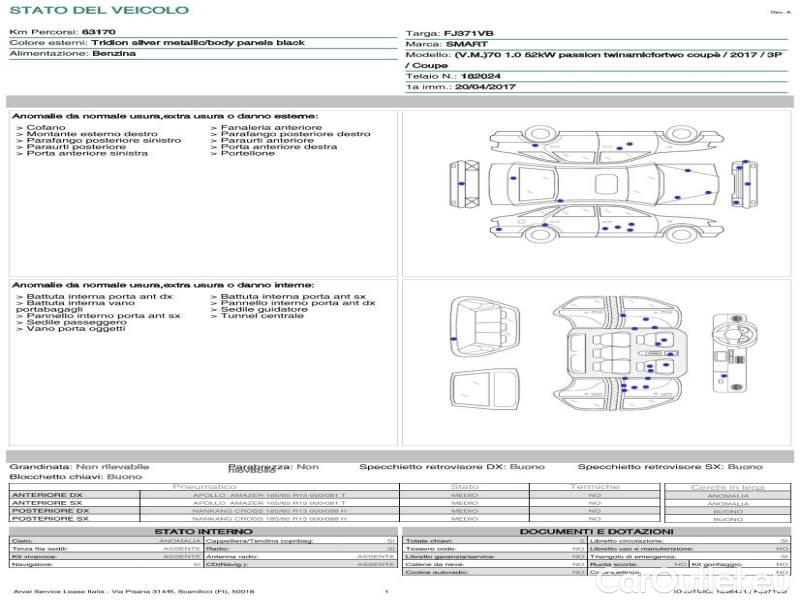The width and height of the screenshot is (800, 600).
Task: Select the "Km Percorsi: 63170" line
Action: pos(62,32)
